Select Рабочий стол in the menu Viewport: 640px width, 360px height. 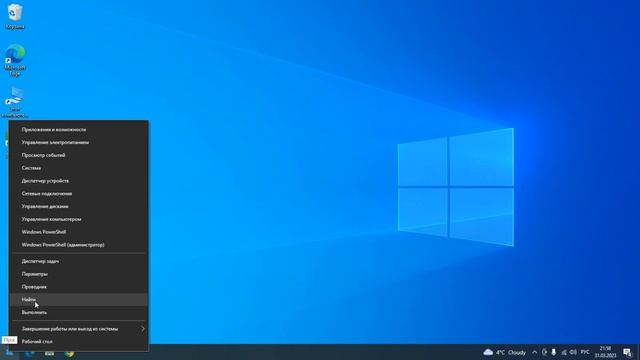[x=78, y=342]
